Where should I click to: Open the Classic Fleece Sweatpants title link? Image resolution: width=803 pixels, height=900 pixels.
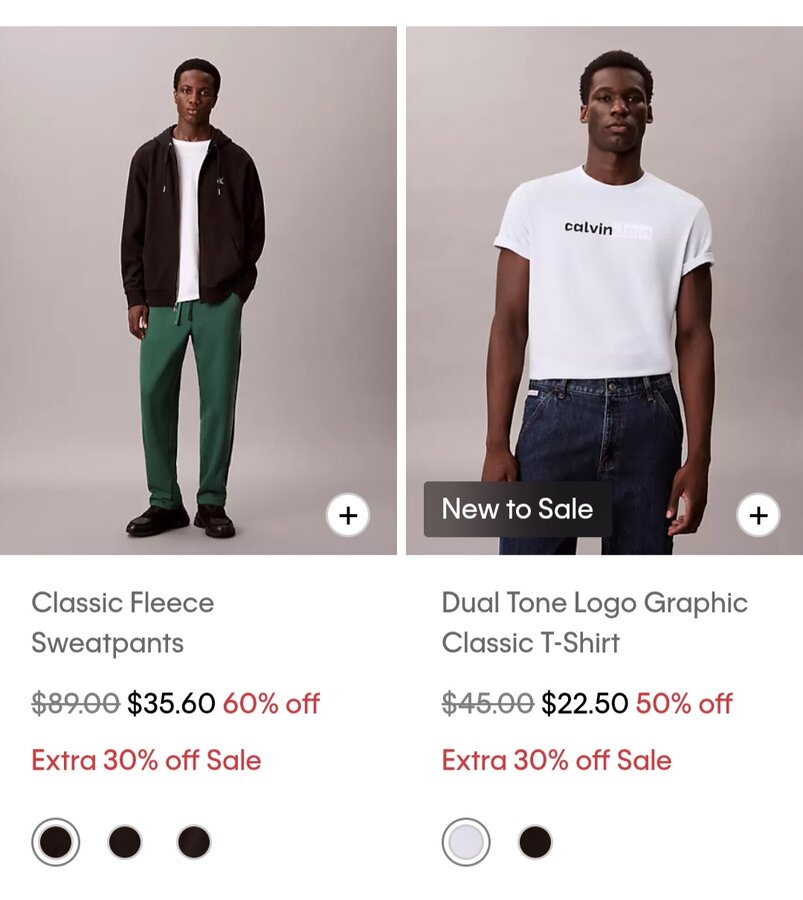pyautogui.click(x=122, y=623)
